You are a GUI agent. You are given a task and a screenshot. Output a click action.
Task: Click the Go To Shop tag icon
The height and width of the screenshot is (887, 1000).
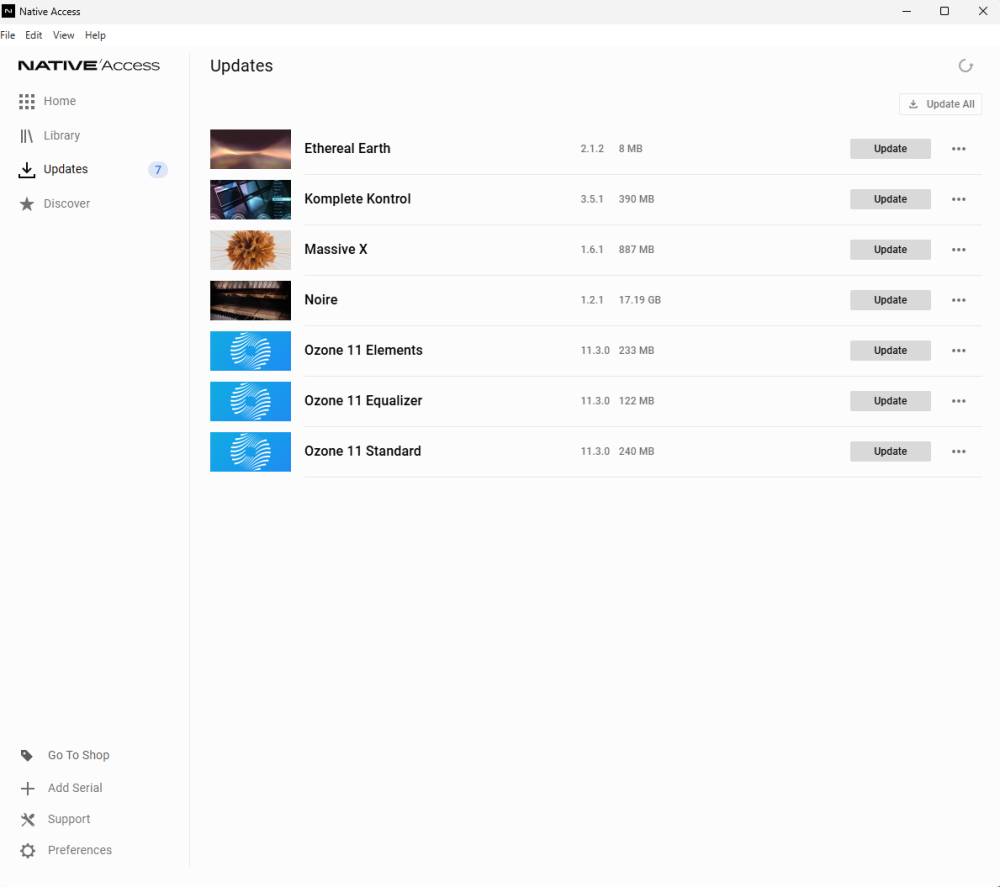coord(27,756)
